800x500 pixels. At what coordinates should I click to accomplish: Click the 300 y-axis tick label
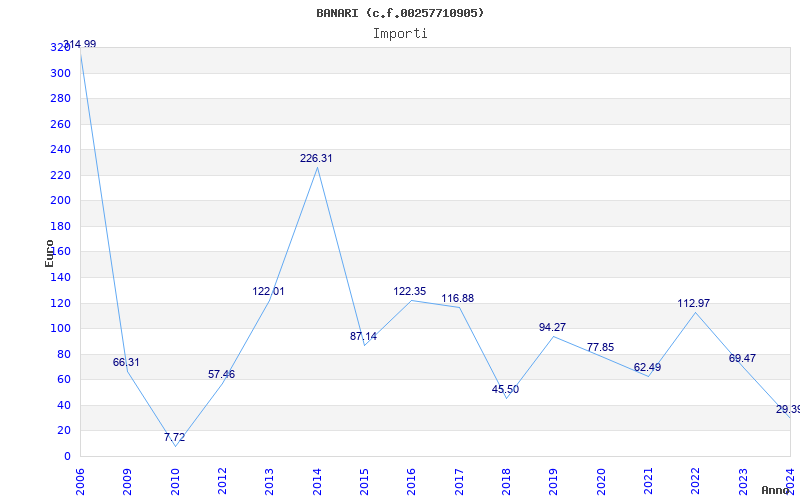(60, 73)
